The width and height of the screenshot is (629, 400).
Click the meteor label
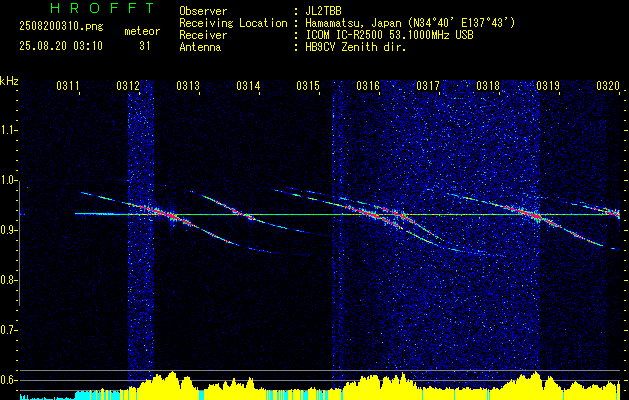tap(142, 31)
